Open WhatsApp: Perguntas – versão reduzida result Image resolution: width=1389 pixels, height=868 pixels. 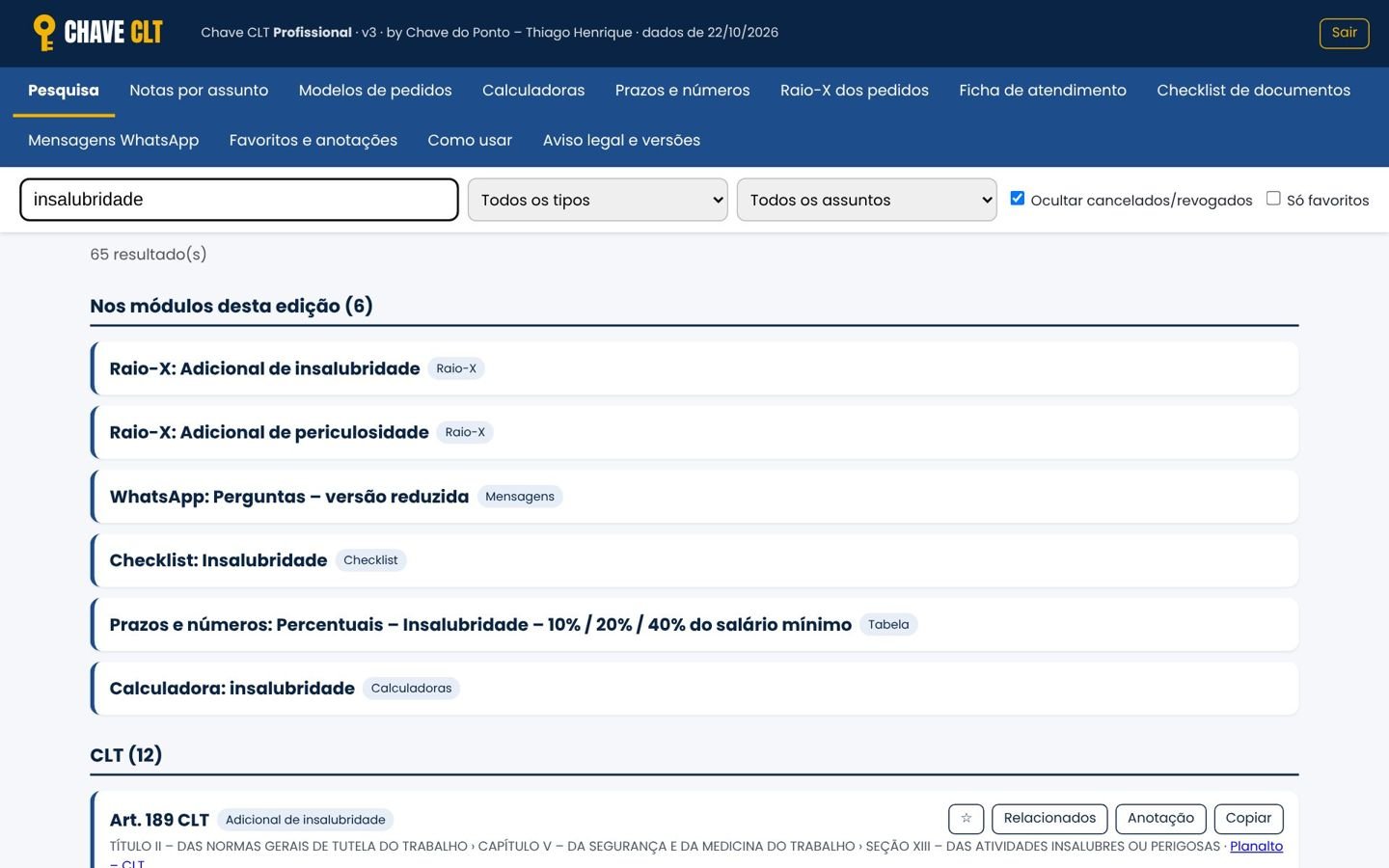point(694,497)
